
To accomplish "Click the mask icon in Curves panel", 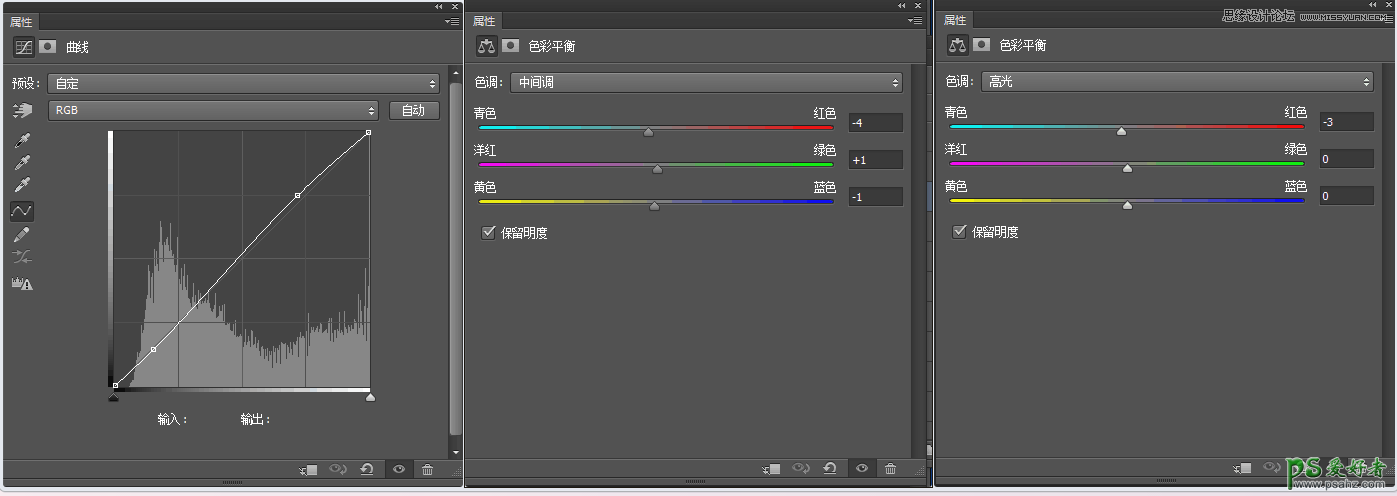I will click(x=47, y=46).
